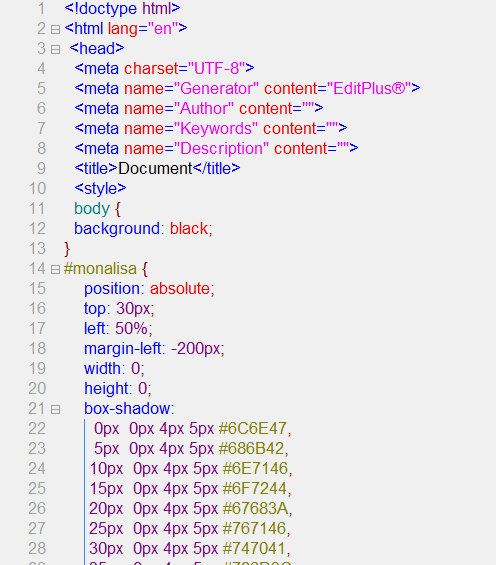The width and height of the screenshot is (496, 565).
Task: Click the body selector text
Action: point(92,209)
